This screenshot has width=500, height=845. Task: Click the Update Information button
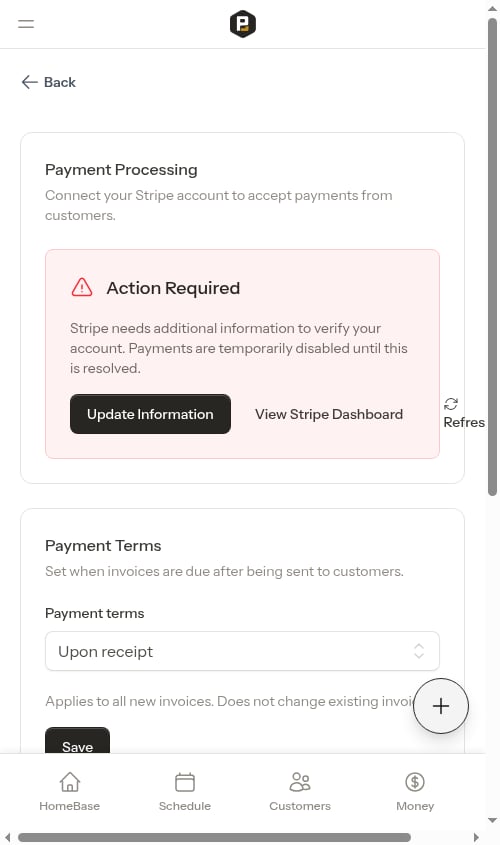[150, 414]
